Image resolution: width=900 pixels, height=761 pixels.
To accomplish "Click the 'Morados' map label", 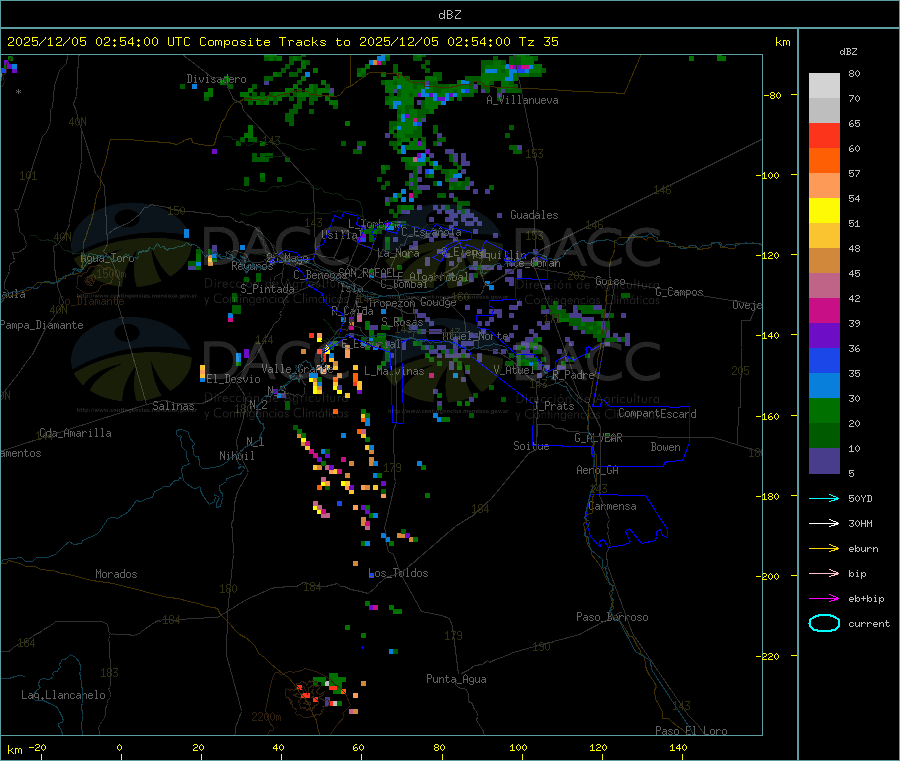I will [116, 574].
